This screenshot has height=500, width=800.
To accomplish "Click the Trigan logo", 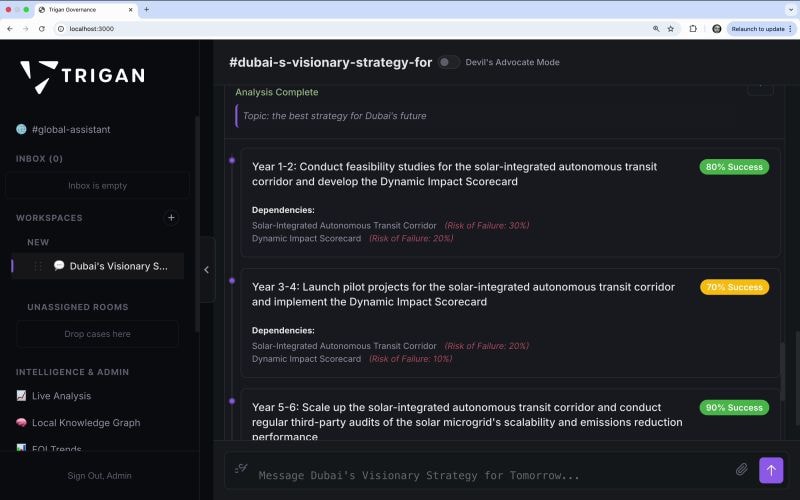I will pos(82,76).
